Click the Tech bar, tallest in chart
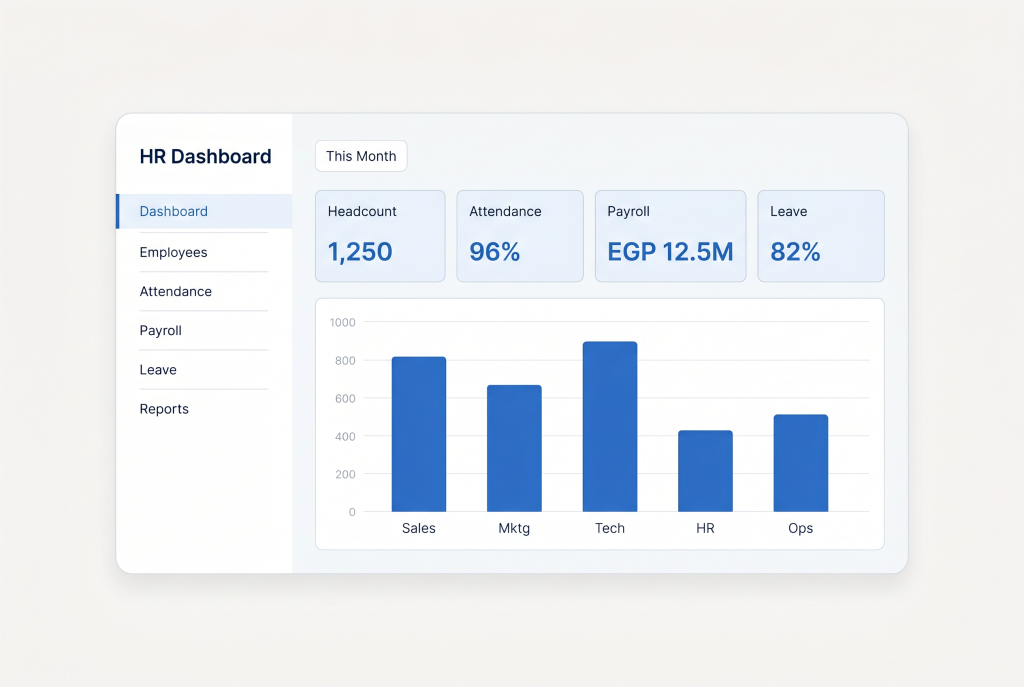 coord(610,426)
